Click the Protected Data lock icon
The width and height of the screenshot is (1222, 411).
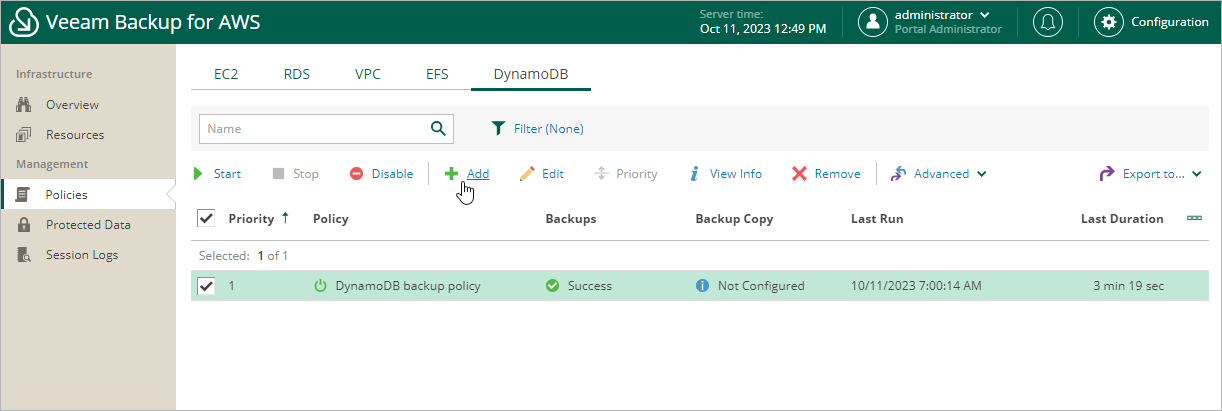(25, 225)
